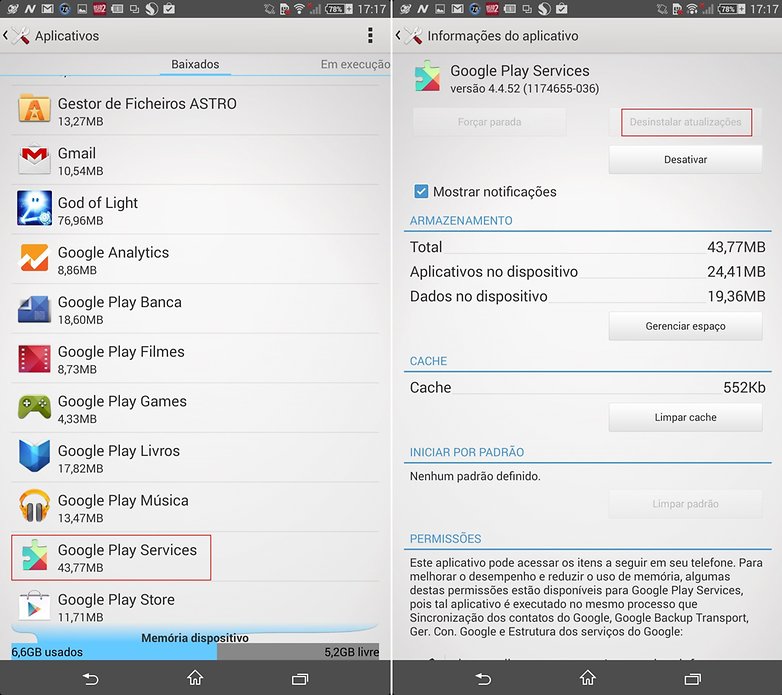Tap the PERMISSÕES section header
782x695 pixels.
tap(445, 539)
